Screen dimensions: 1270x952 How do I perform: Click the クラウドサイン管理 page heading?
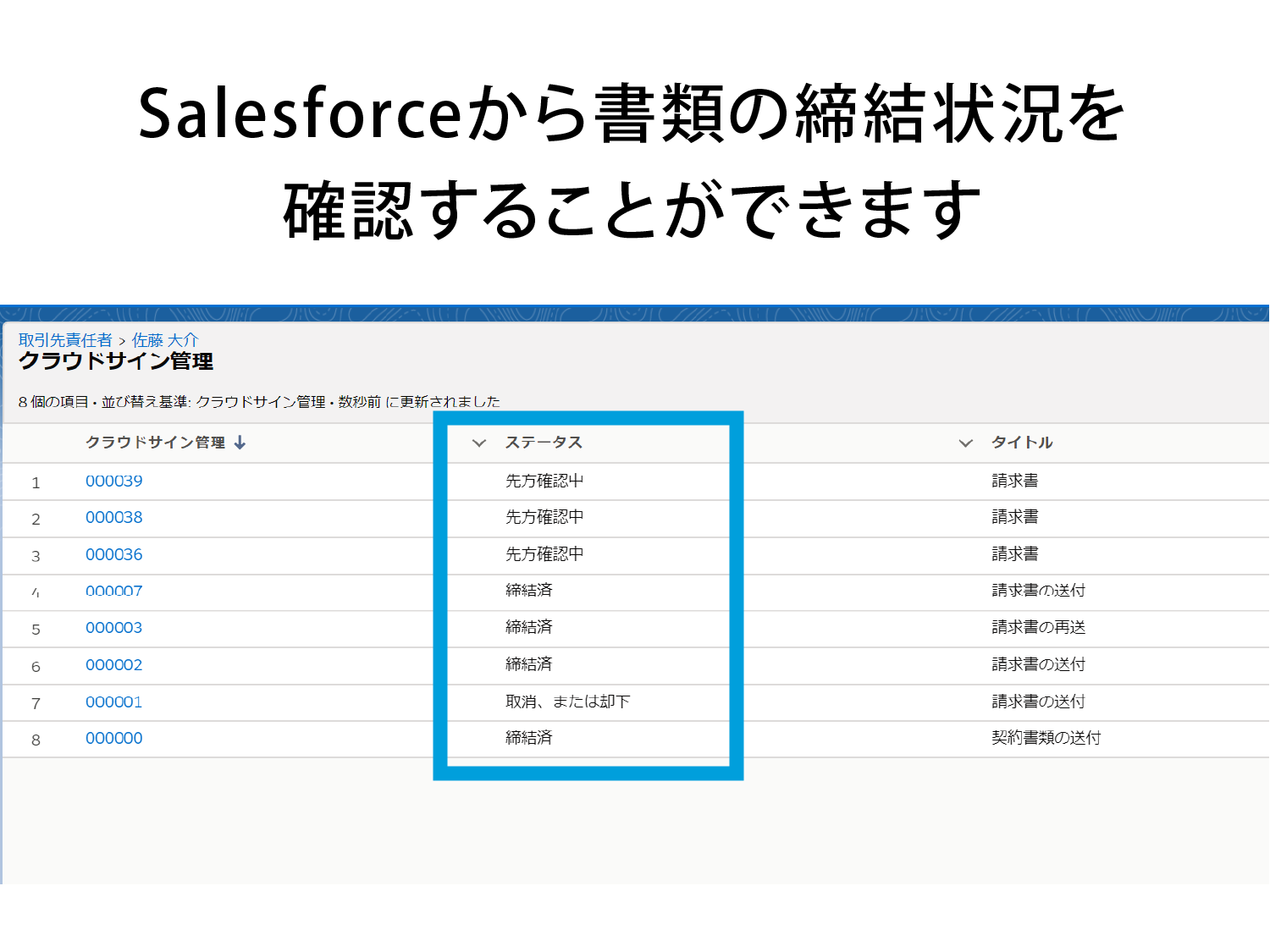click(x=116, y=361)
